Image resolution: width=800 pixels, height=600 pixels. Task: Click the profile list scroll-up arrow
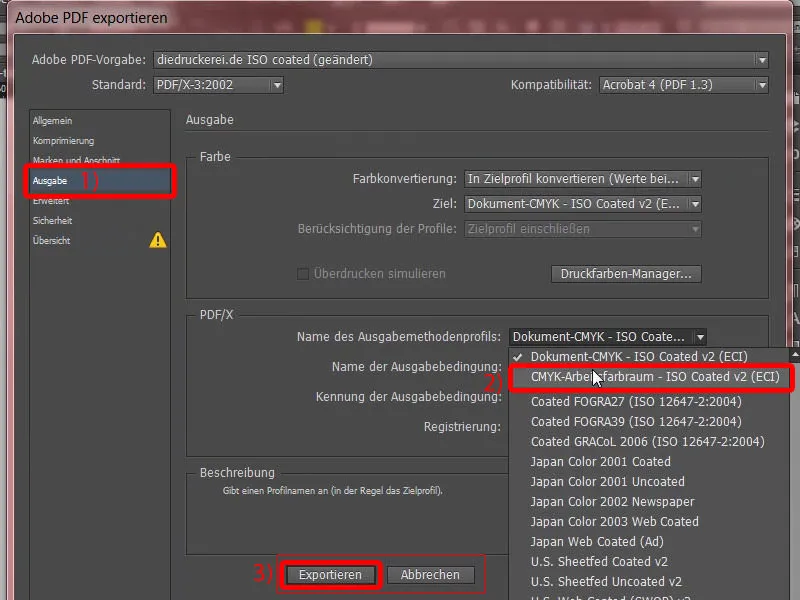tap(795, 354)
